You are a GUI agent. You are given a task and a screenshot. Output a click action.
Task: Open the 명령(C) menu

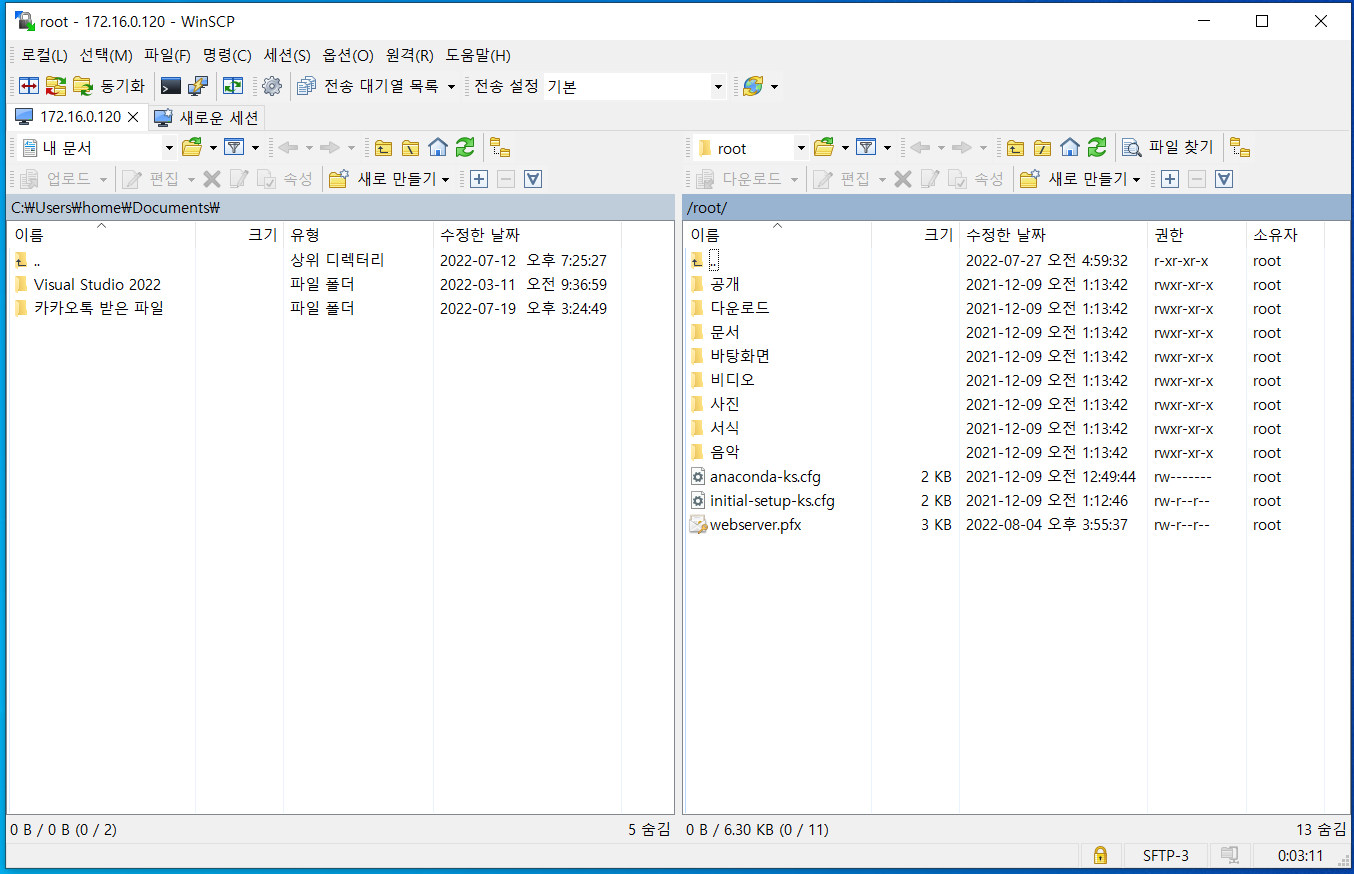coord(227,55)
